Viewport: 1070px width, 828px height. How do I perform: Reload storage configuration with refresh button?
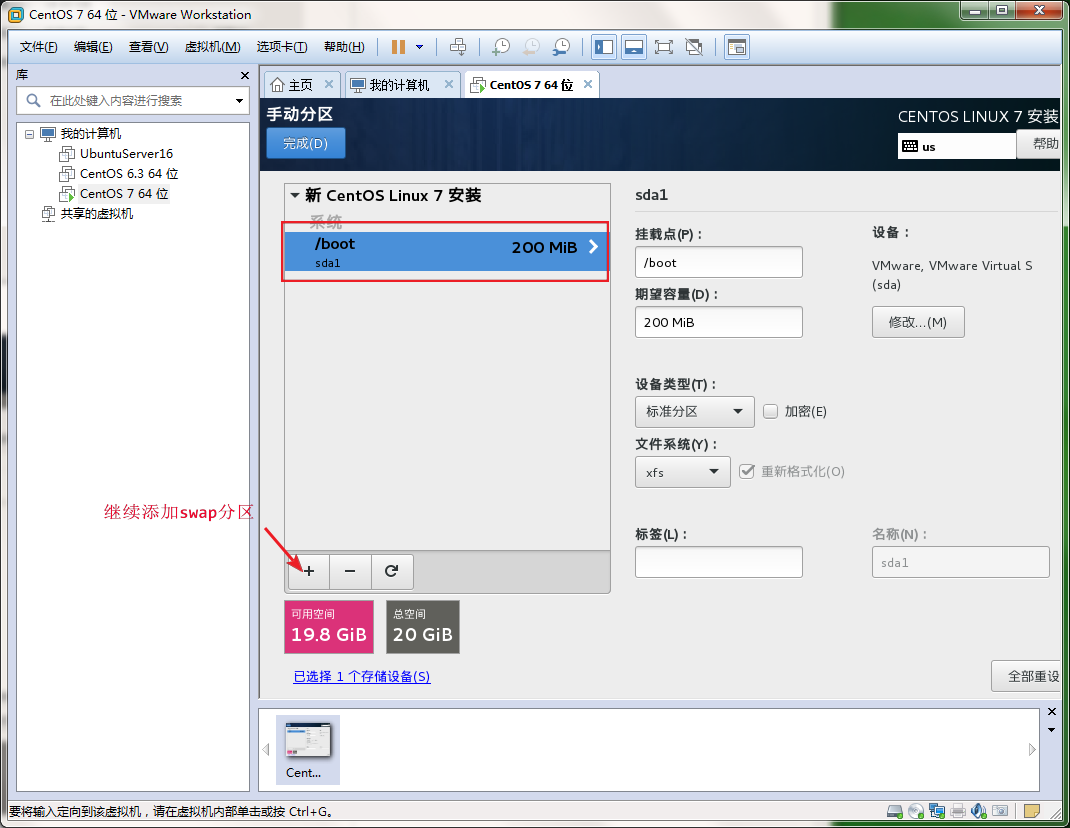point(392,571)
